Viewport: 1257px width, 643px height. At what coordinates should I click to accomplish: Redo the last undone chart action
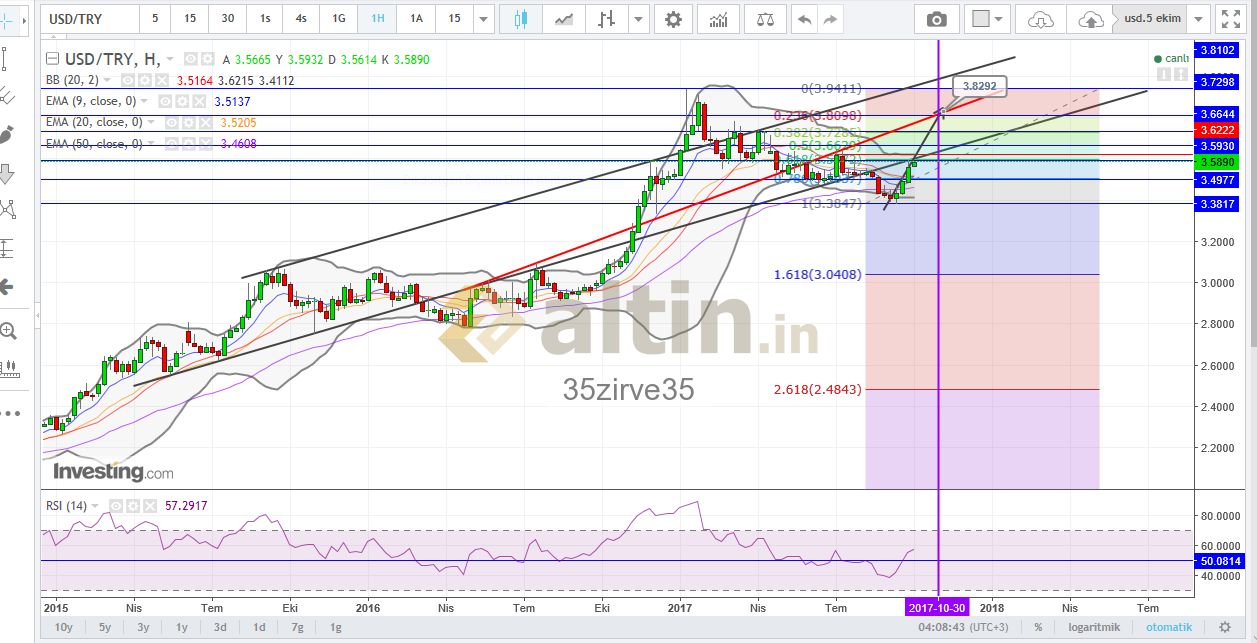829,19
